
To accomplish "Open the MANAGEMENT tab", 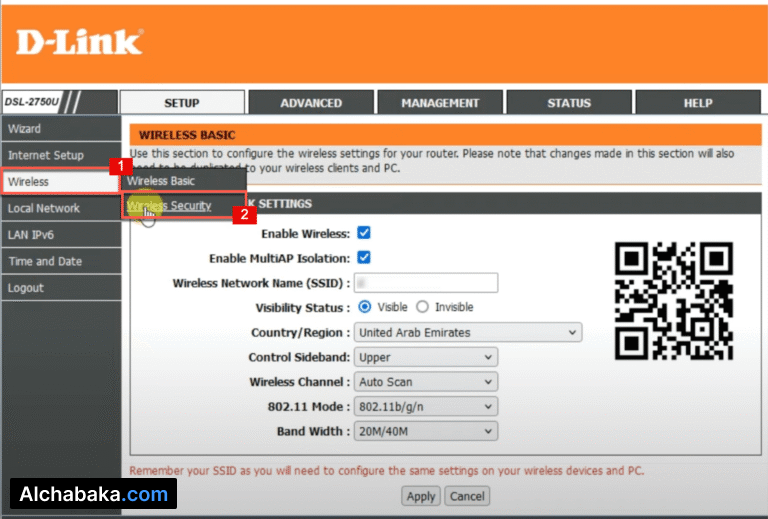I will (440, 103).
